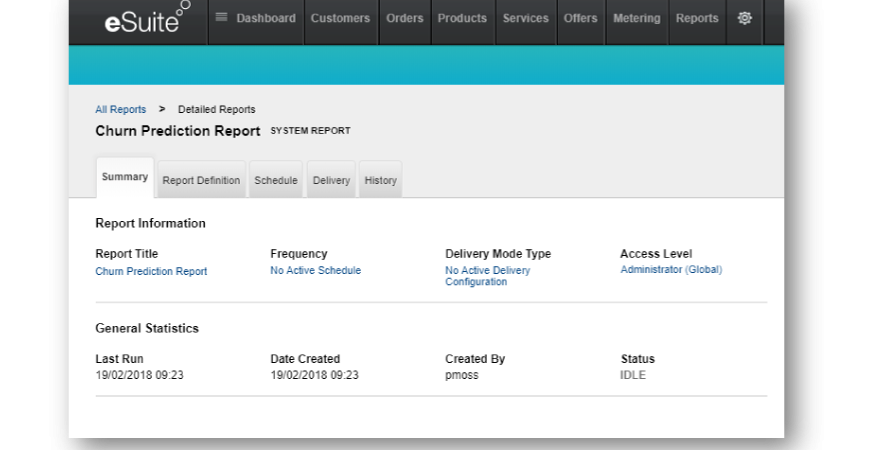
Task: Click the No Active Schedule link
Action: pyautogui.click(x=315, y=271)
